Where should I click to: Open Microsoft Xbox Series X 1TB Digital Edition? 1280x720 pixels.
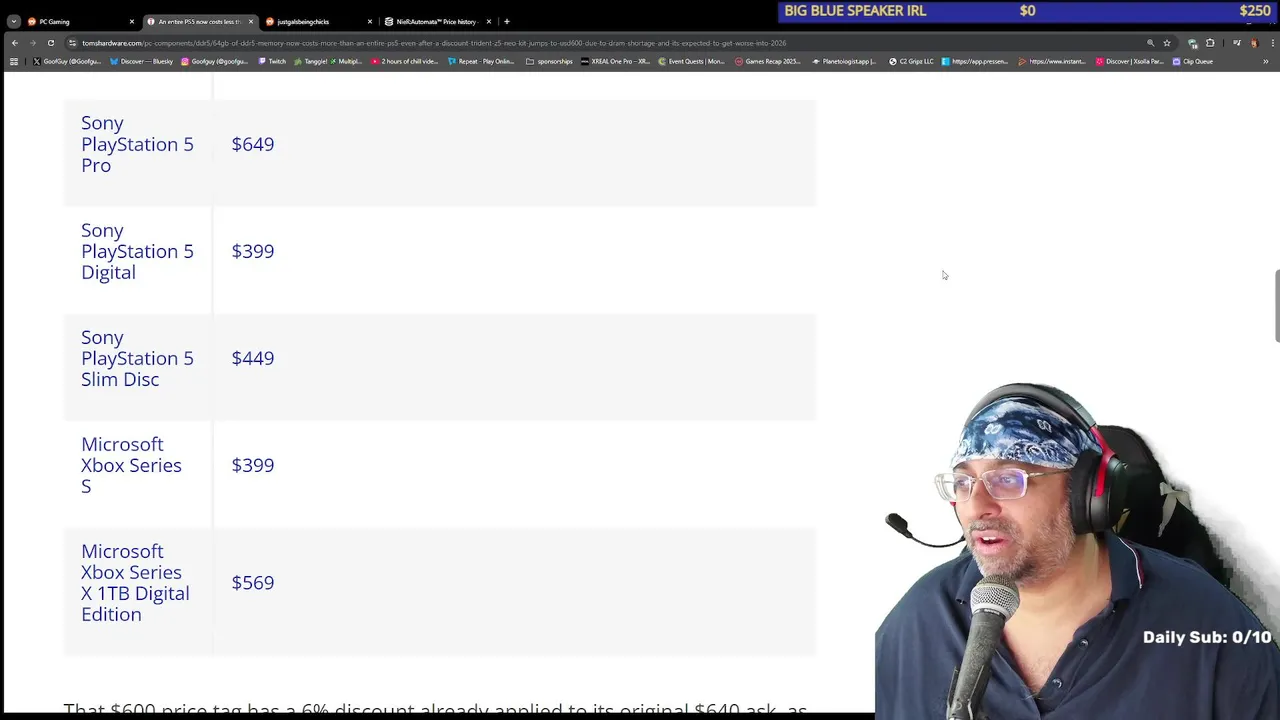pos(135,583)
